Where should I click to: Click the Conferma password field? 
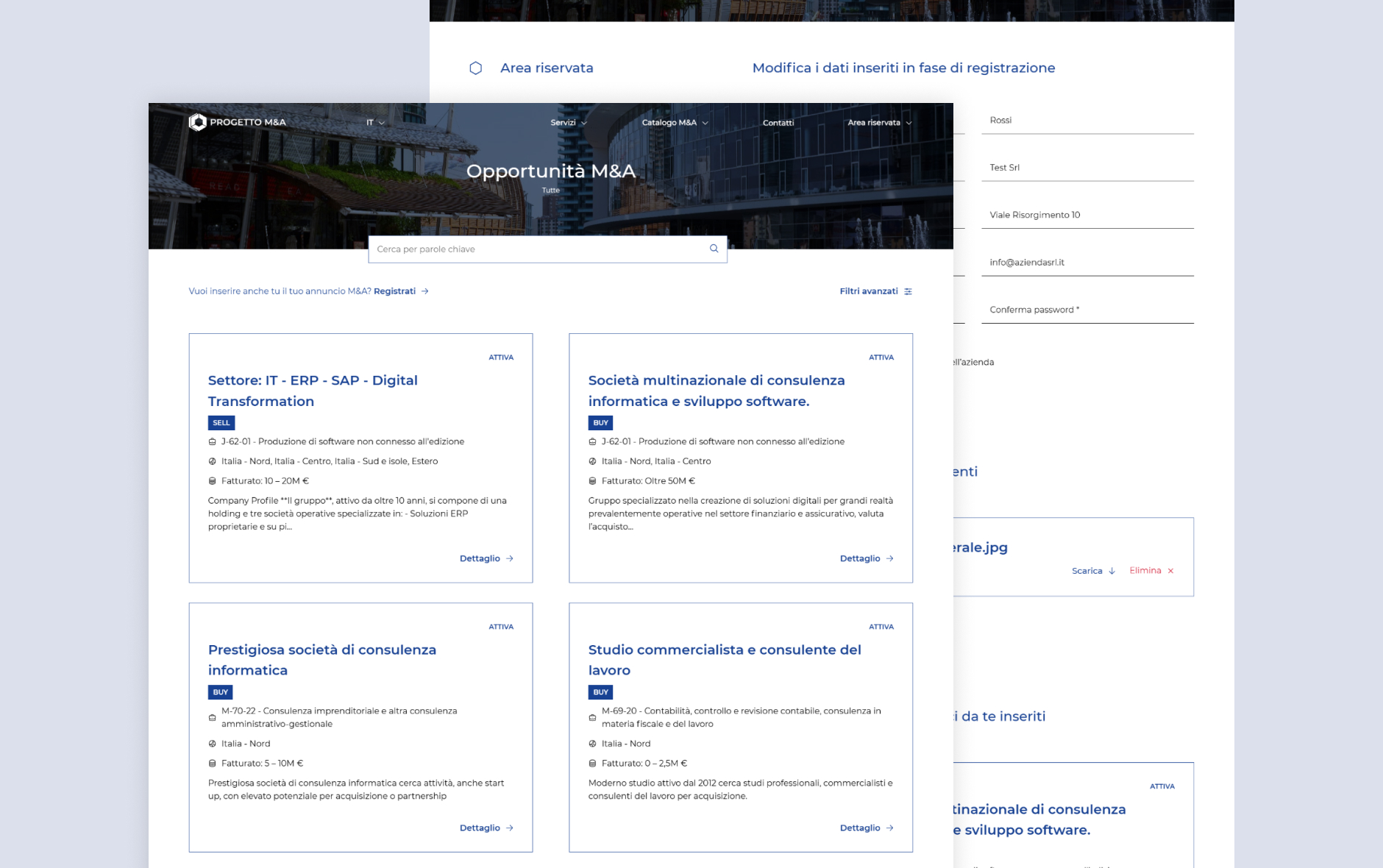[x=1087, y=310]
